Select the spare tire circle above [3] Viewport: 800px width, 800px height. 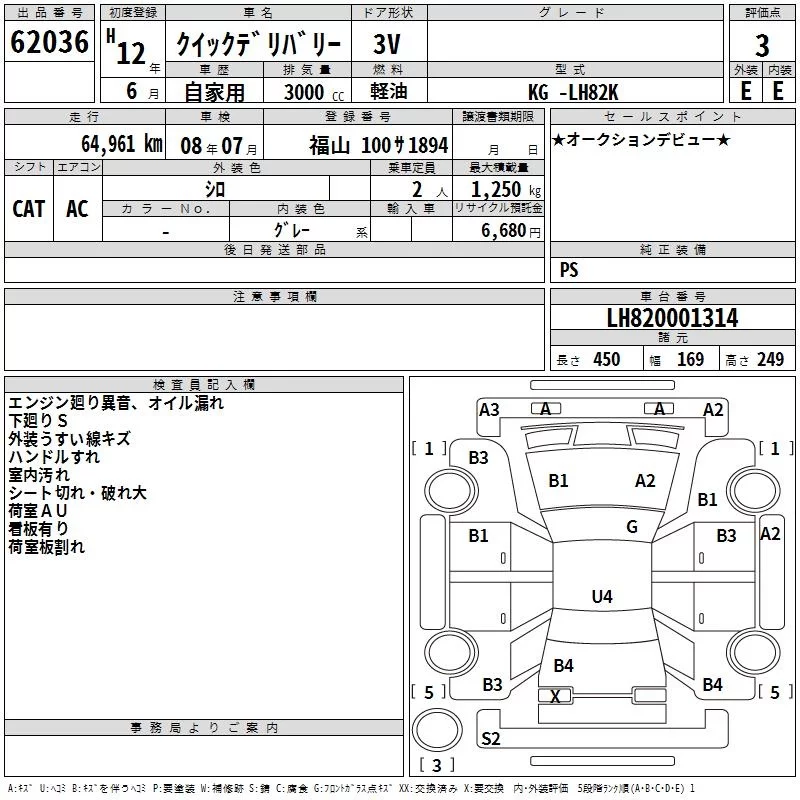(x=437, y=730)
